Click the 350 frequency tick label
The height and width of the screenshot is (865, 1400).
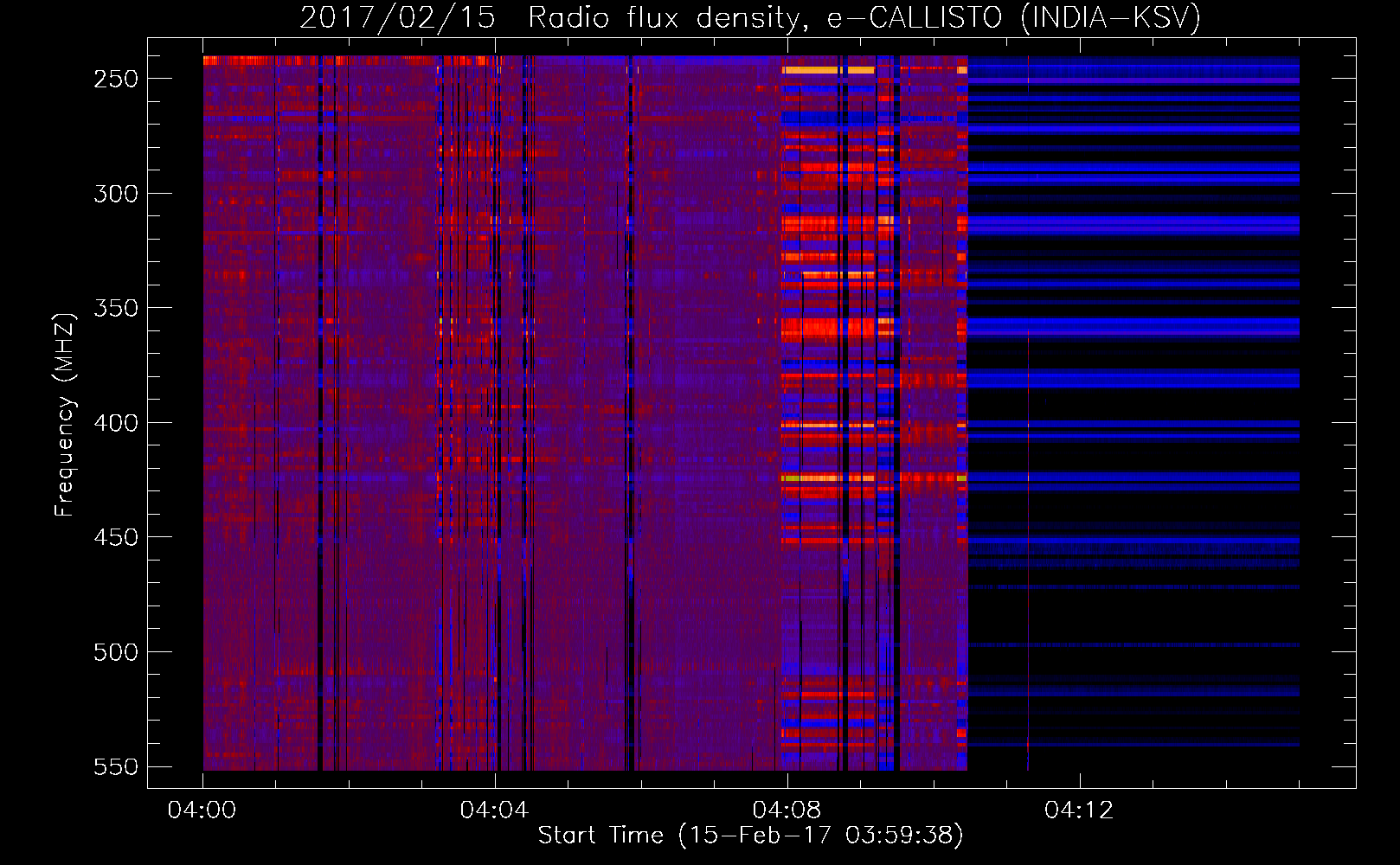click(116, 309)
